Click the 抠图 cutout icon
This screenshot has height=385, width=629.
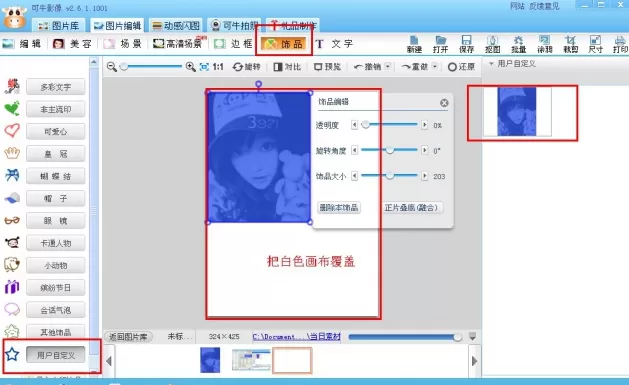(x=492, y=44)
